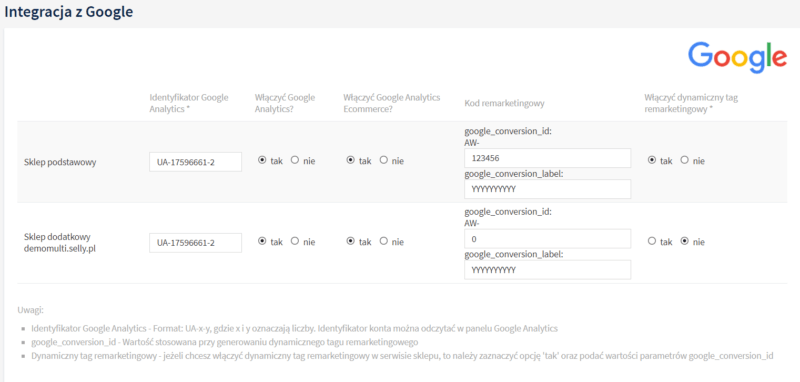800x382 pixels.
Task: Focus Analytics ID field for Sklep dodatkowy
Action: click(x=195, y=243)
